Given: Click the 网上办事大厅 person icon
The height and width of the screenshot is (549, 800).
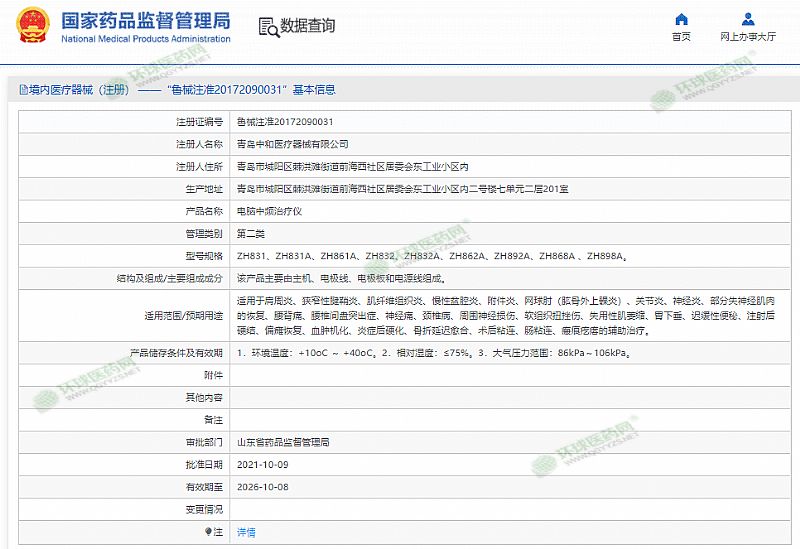Looking at the screenshot, I should point(748,19).
